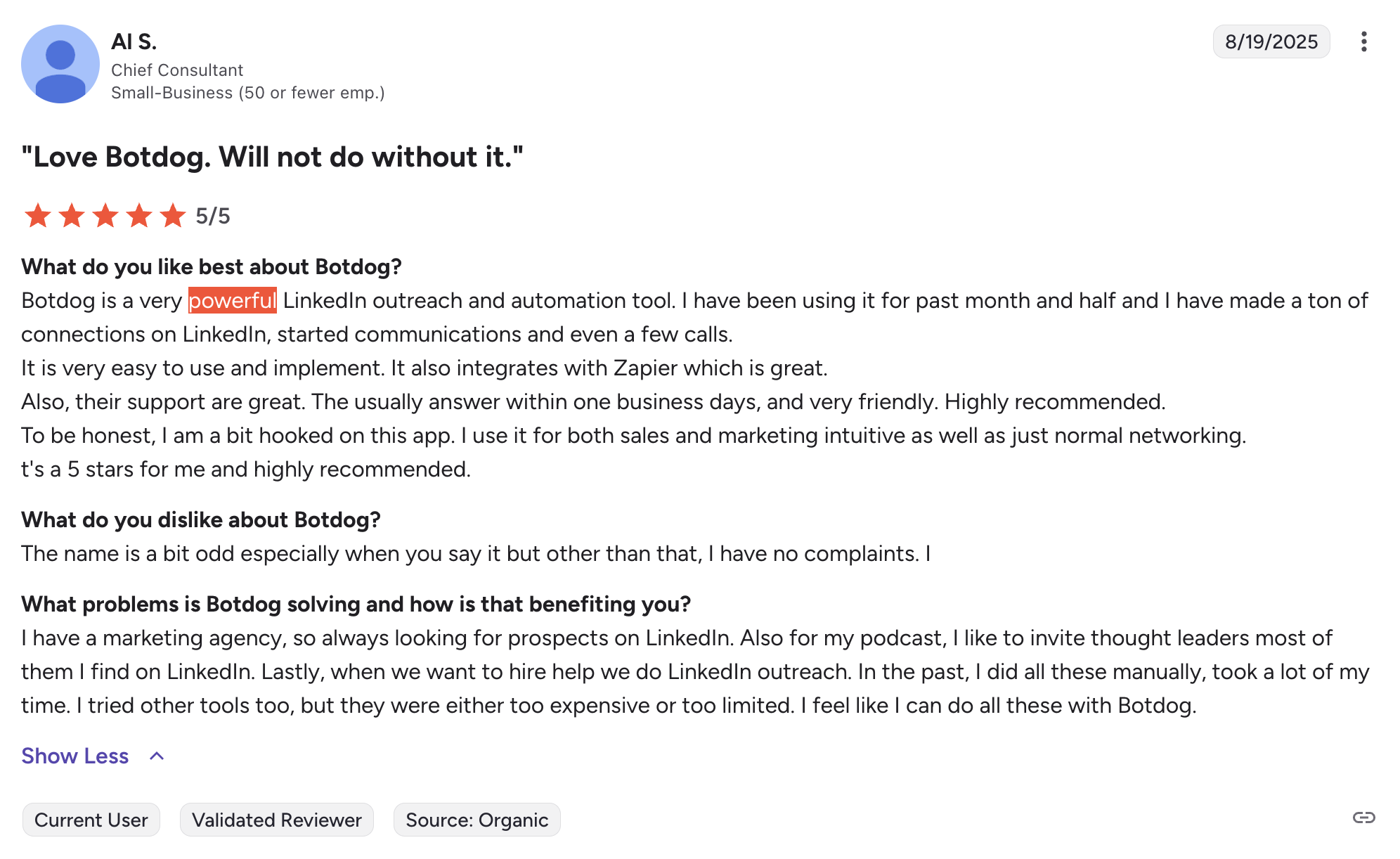Screen dimensions: 1400x859
Task: Click the Current User tag
Action: [x=91, y=820]
